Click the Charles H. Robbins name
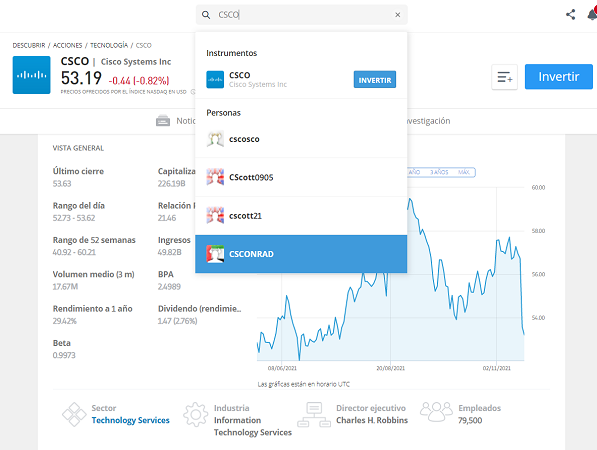This screenshot has height=450, width=597. [372, 420]
